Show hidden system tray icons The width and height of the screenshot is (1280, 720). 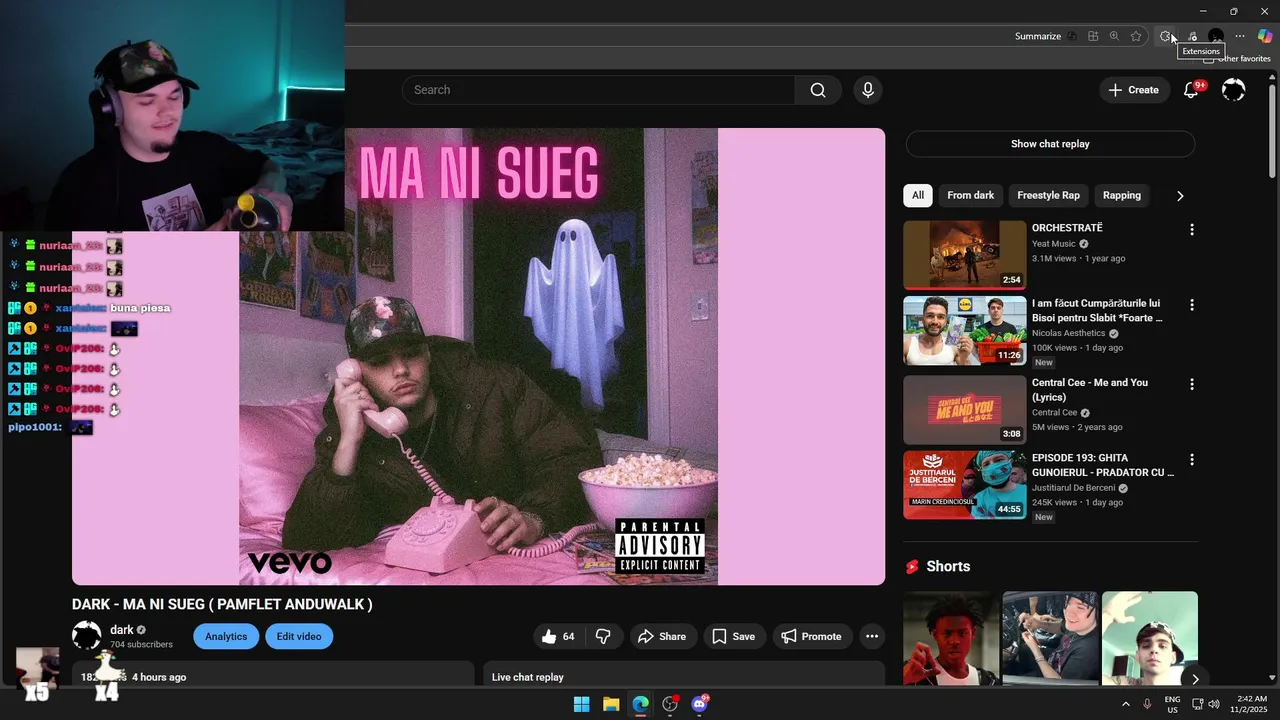click(1125, 704)
